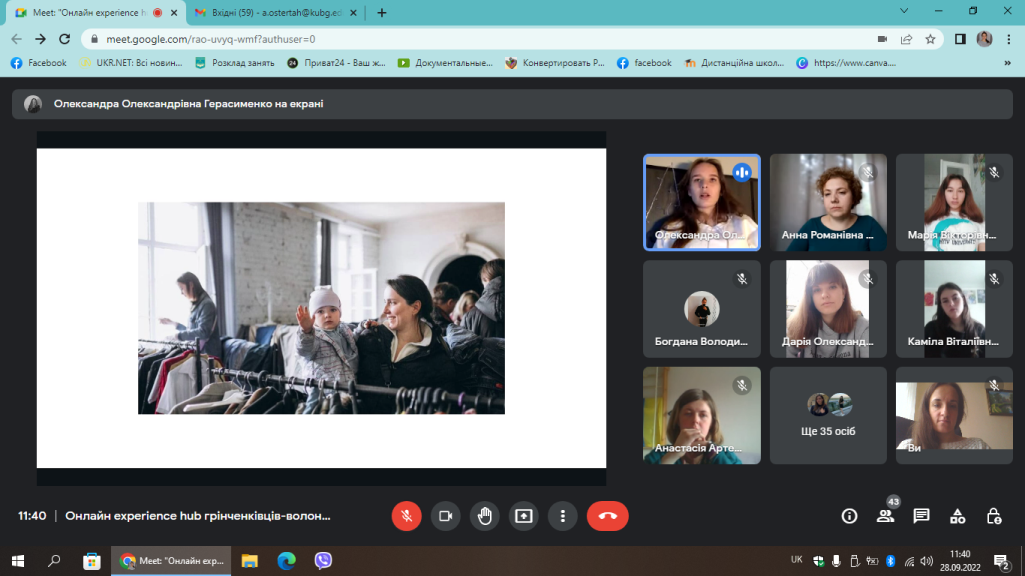Leave the call with red hang-up button
The width and height of the screenshot is (1025, 576).
coord(608,516)
